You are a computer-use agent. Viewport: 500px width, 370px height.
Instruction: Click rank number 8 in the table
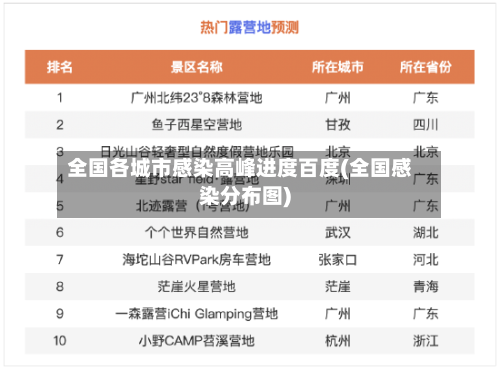tap(60, 287)
